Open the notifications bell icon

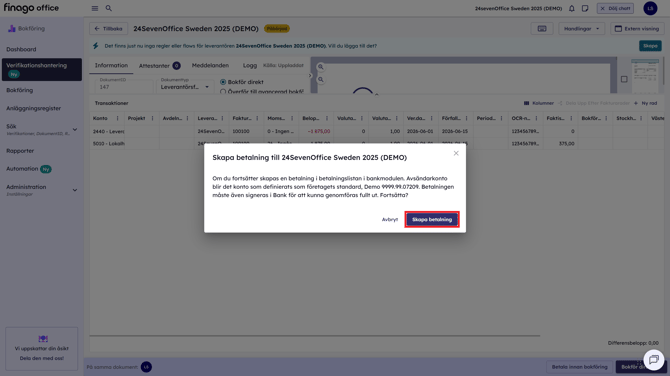(x=572, y=8)
